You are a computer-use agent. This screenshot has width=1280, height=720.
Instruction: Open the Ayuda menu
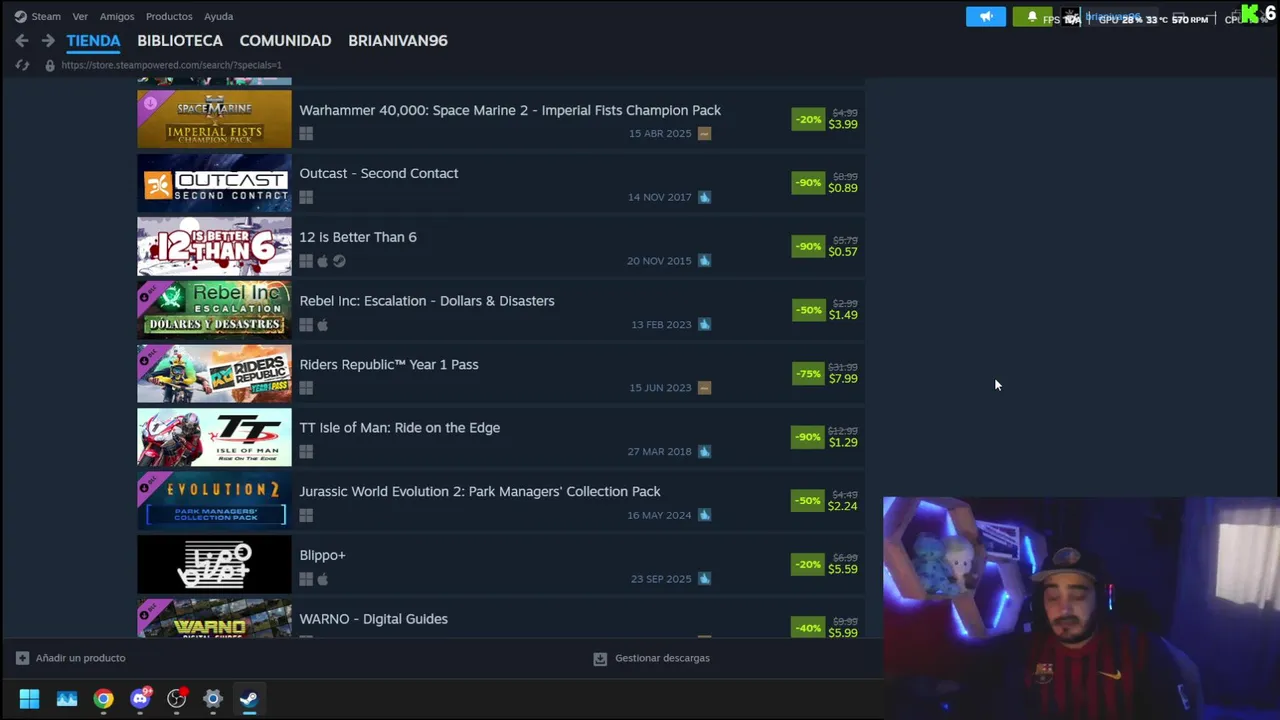pos(218,16)
